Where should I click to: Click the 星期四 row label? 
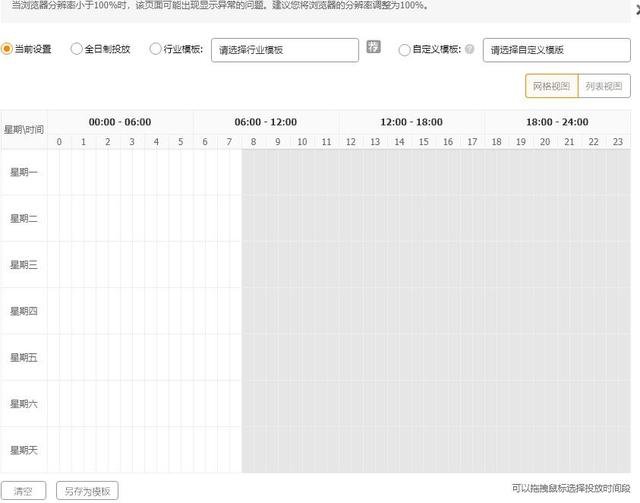coord(24,311)
